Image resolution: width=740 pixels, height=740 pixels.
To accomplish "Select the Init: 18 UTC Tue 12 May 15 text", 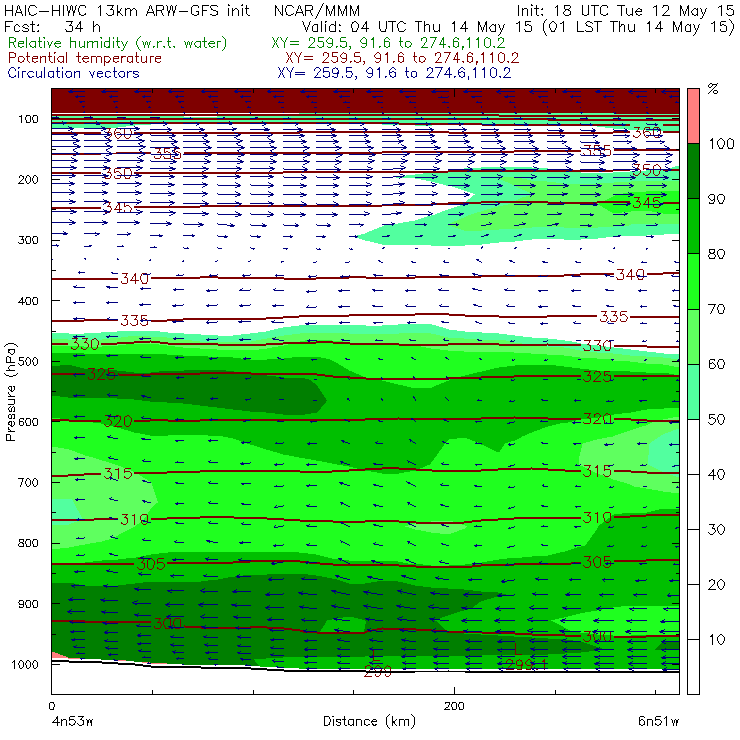I will [625, 10].
